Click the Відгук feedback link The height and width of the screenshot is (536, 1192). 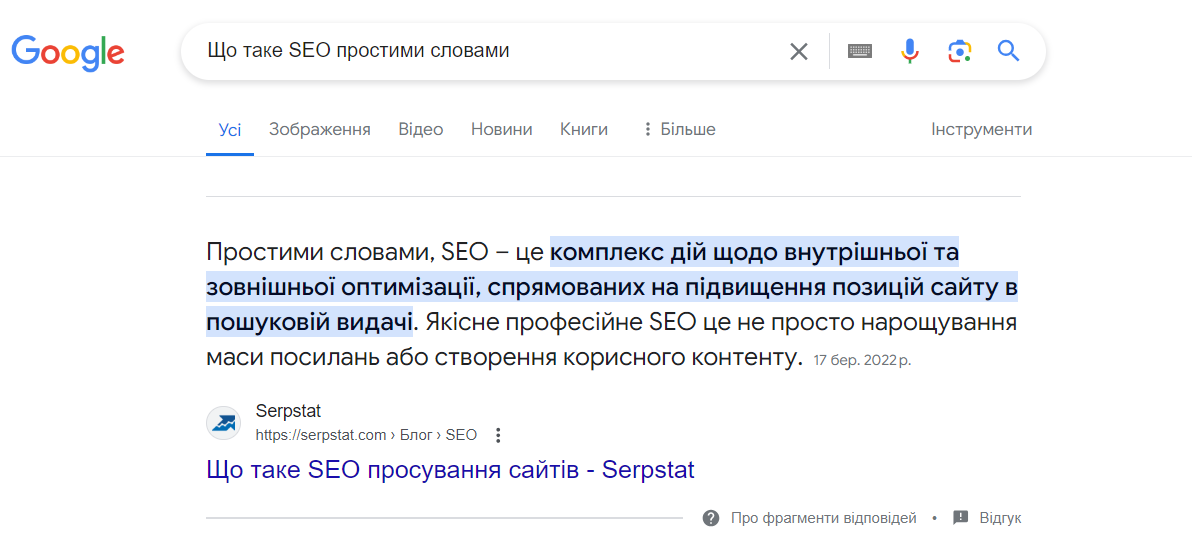[1000, 519]
